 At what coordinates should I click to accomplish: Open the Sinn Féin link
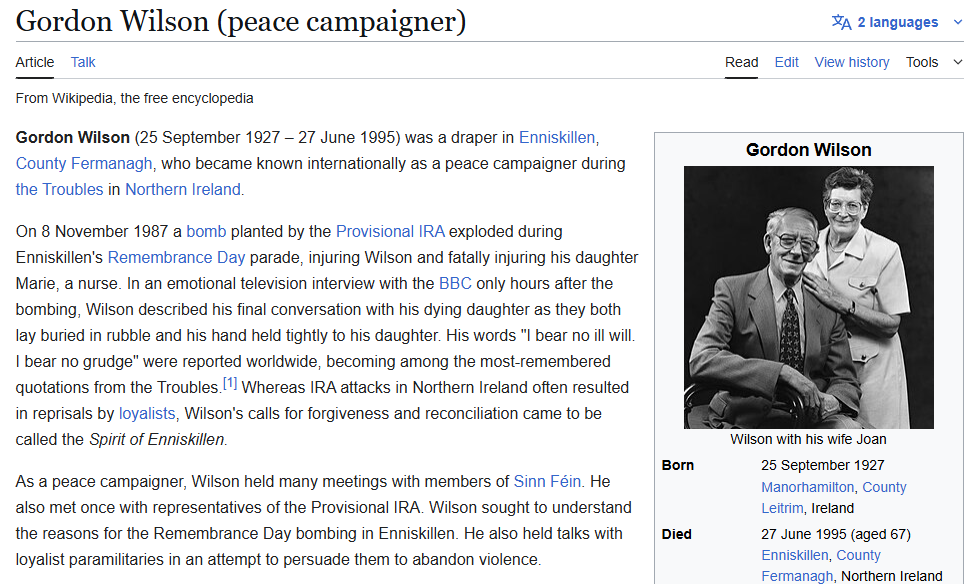click(x=547, y=481)
